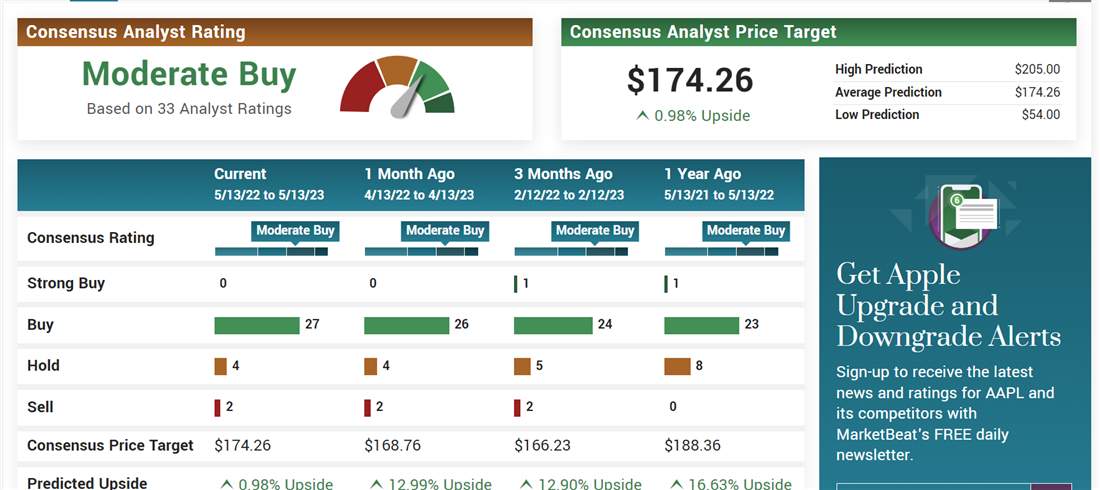
Task: Click the green Buy bar showing 27
Action: click(257, 325)
